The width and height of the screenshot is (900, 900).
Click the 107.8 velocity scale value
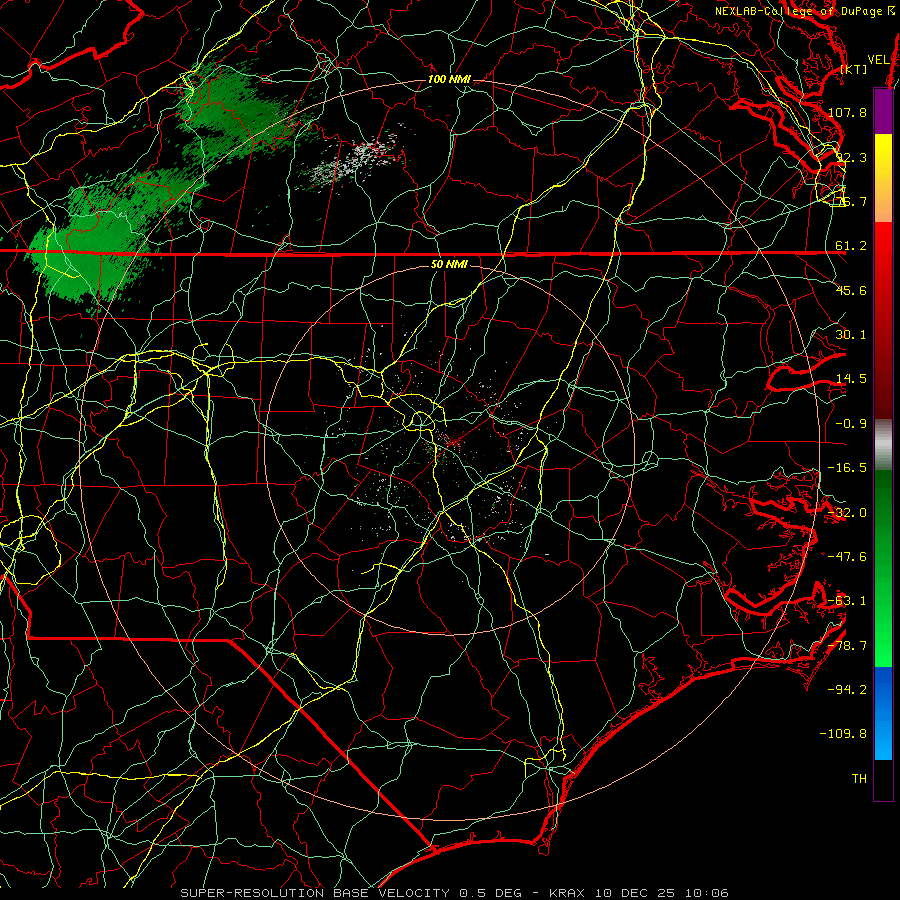(848, 112)
